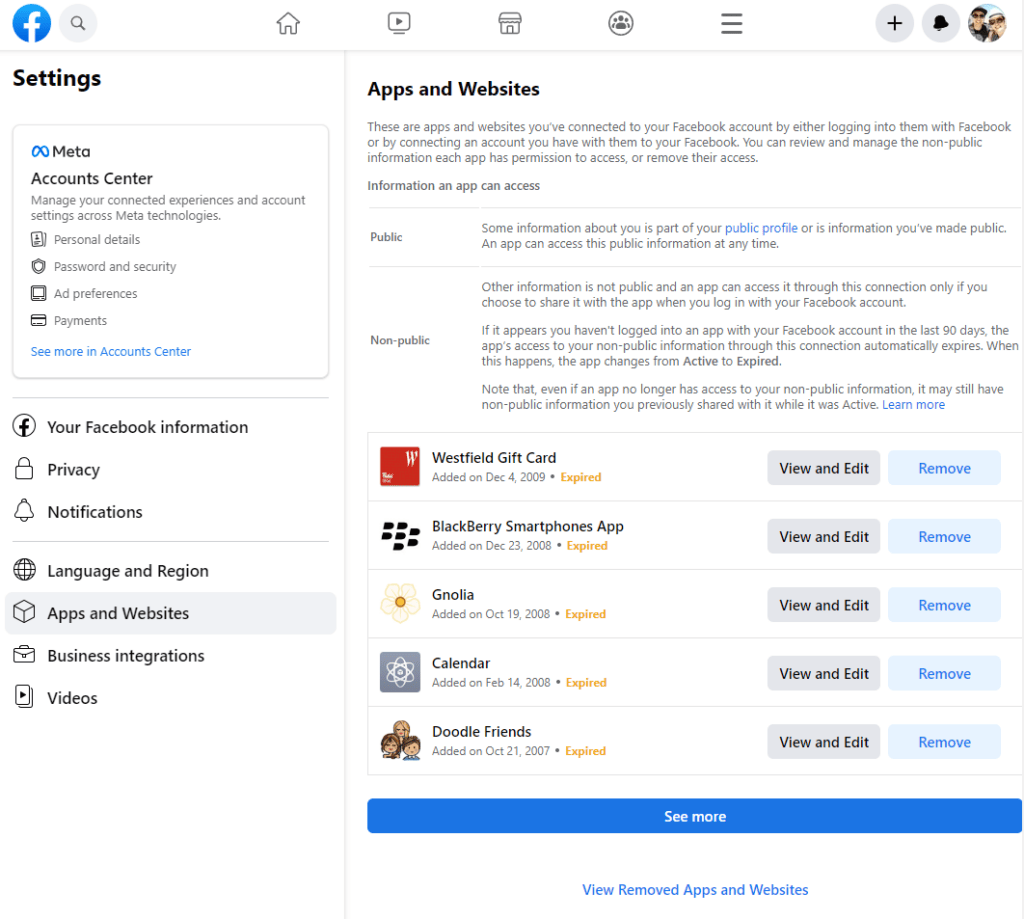Click the Marketplace icon
Viewport: 1024px width, 919px height.
pos(510,23)
